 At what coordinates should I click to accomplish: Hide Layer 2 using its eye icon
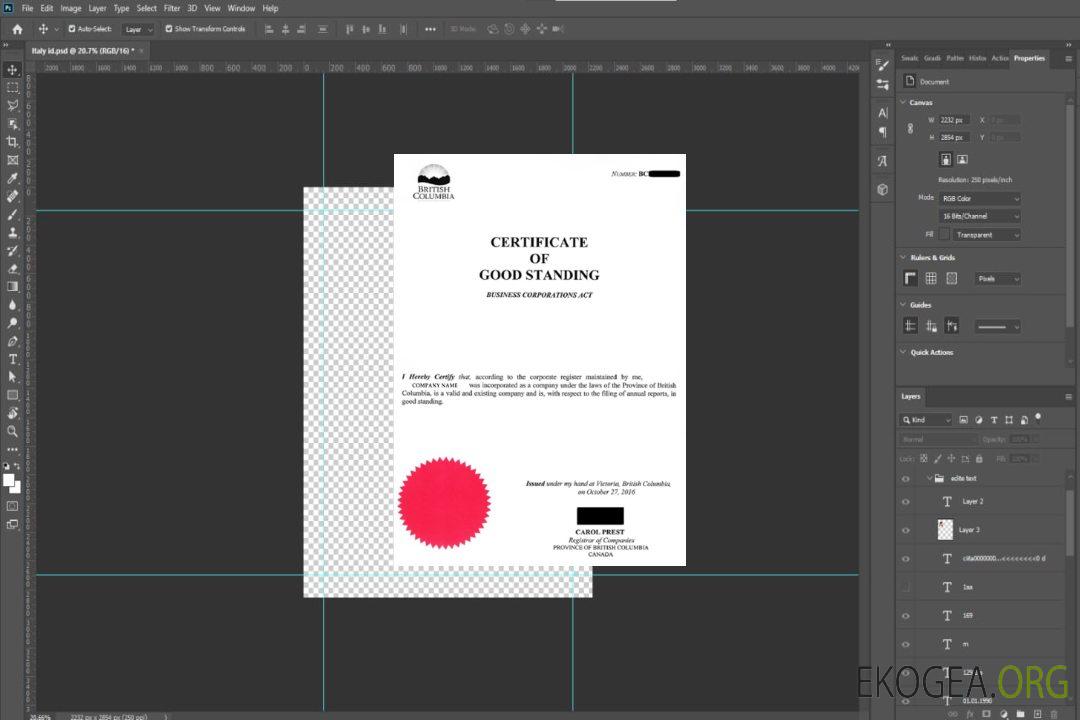pos(906,502)
